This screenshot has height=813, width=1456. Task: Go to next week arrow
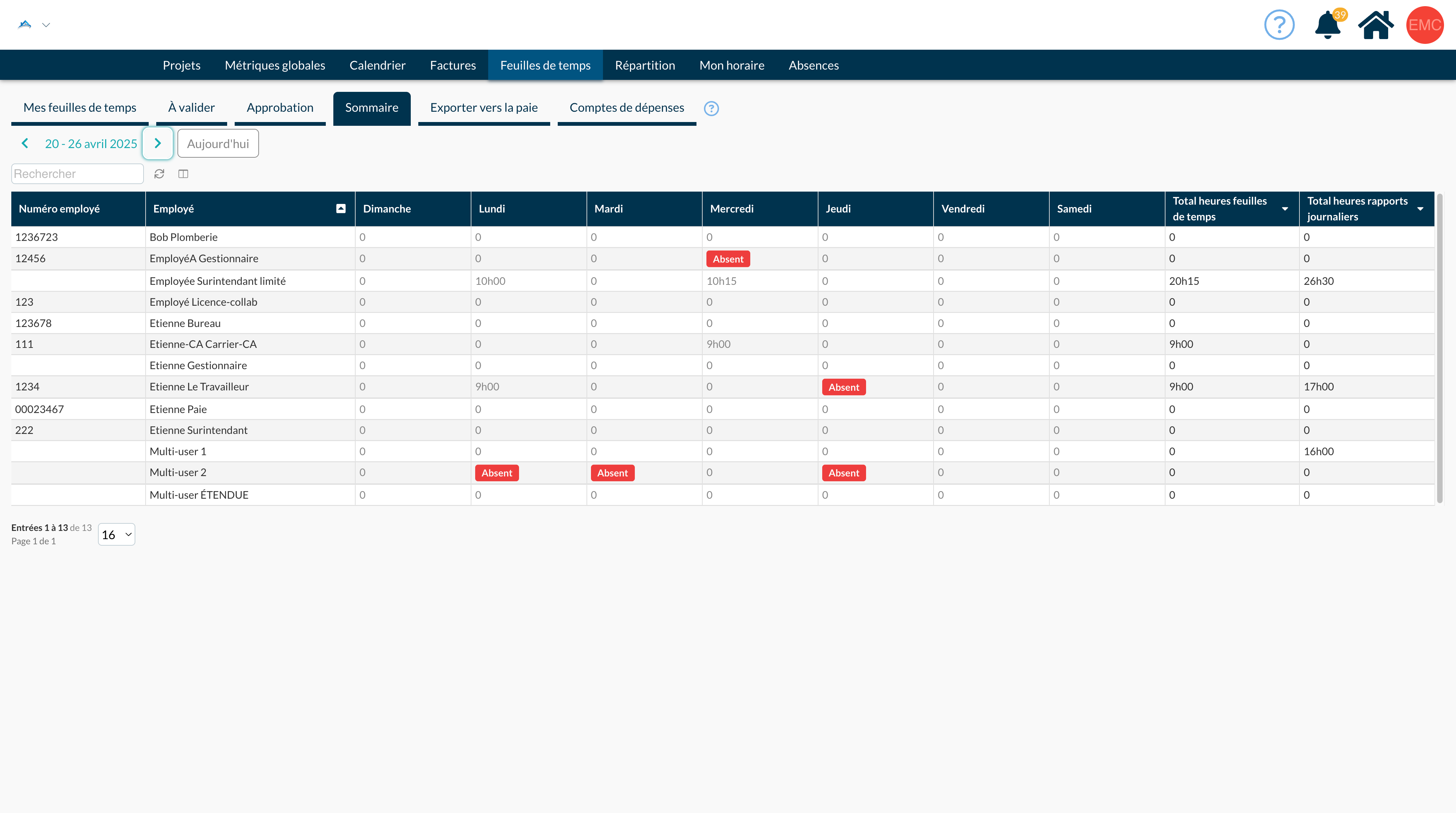[158, 144]
